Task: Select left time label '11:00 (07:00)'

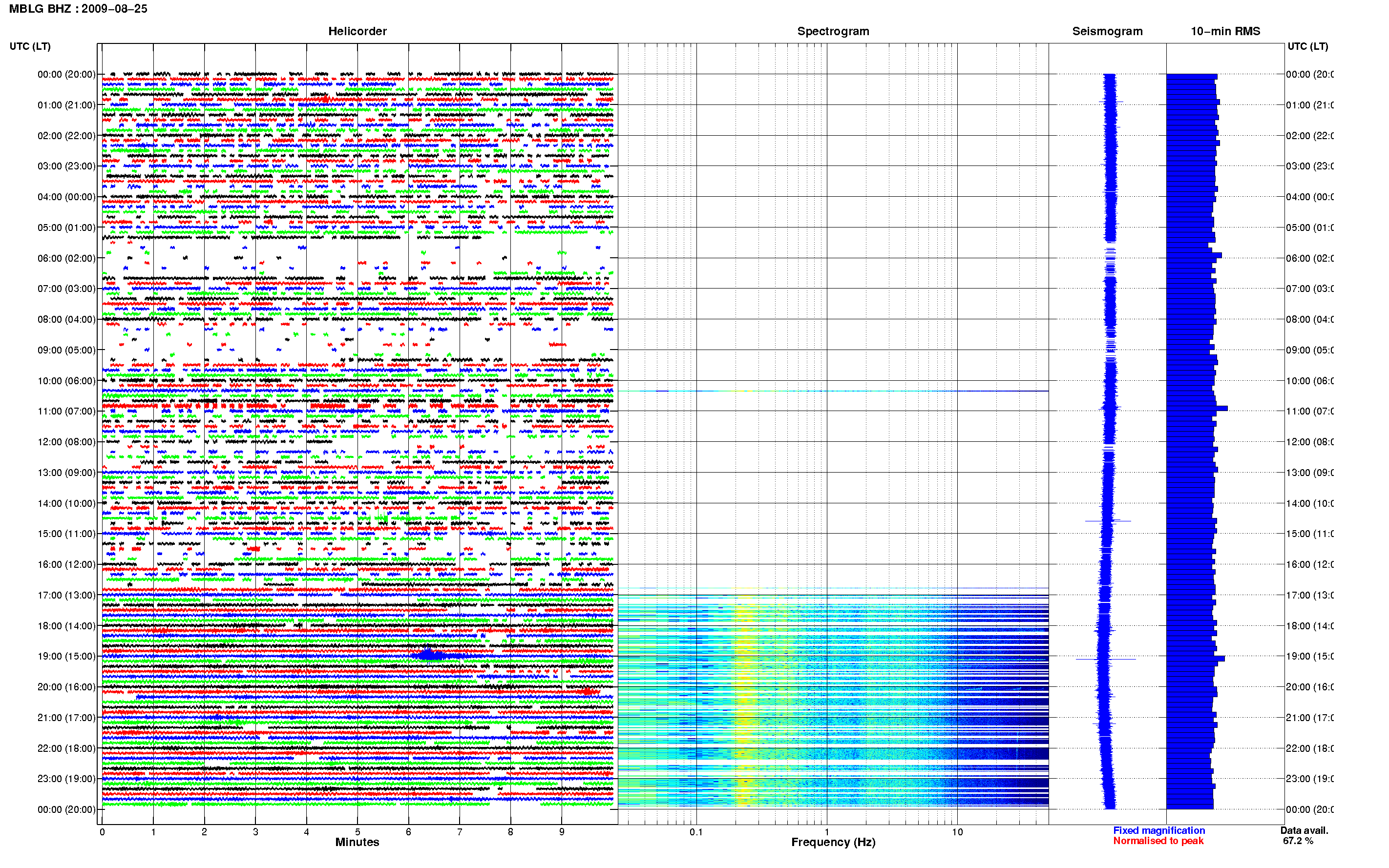Action: (x=66, y=411)
